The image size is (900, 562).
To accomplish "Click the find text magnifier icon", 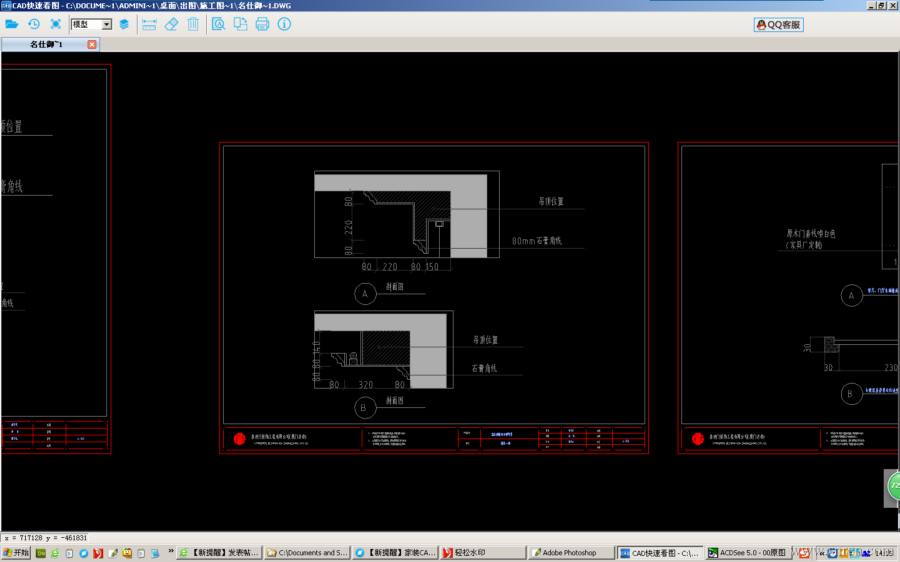I will pos(218,24).
